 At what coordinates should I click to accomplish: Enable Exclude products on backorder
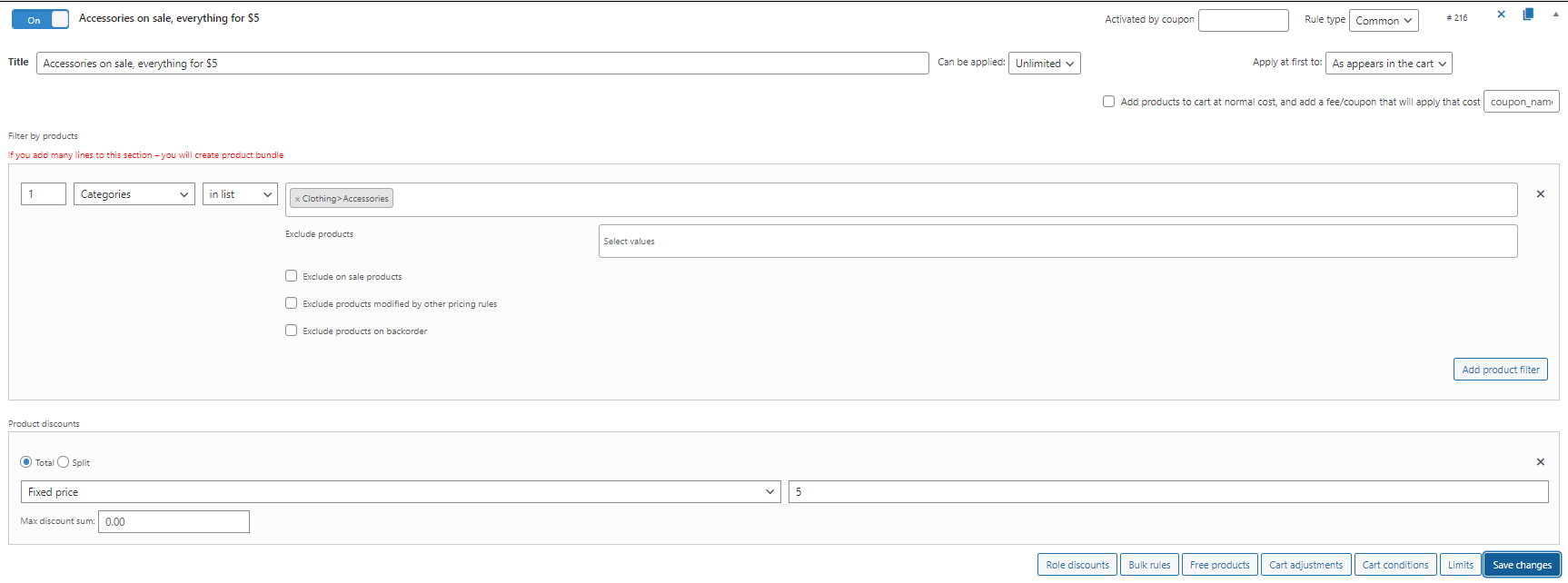point(291,331)
